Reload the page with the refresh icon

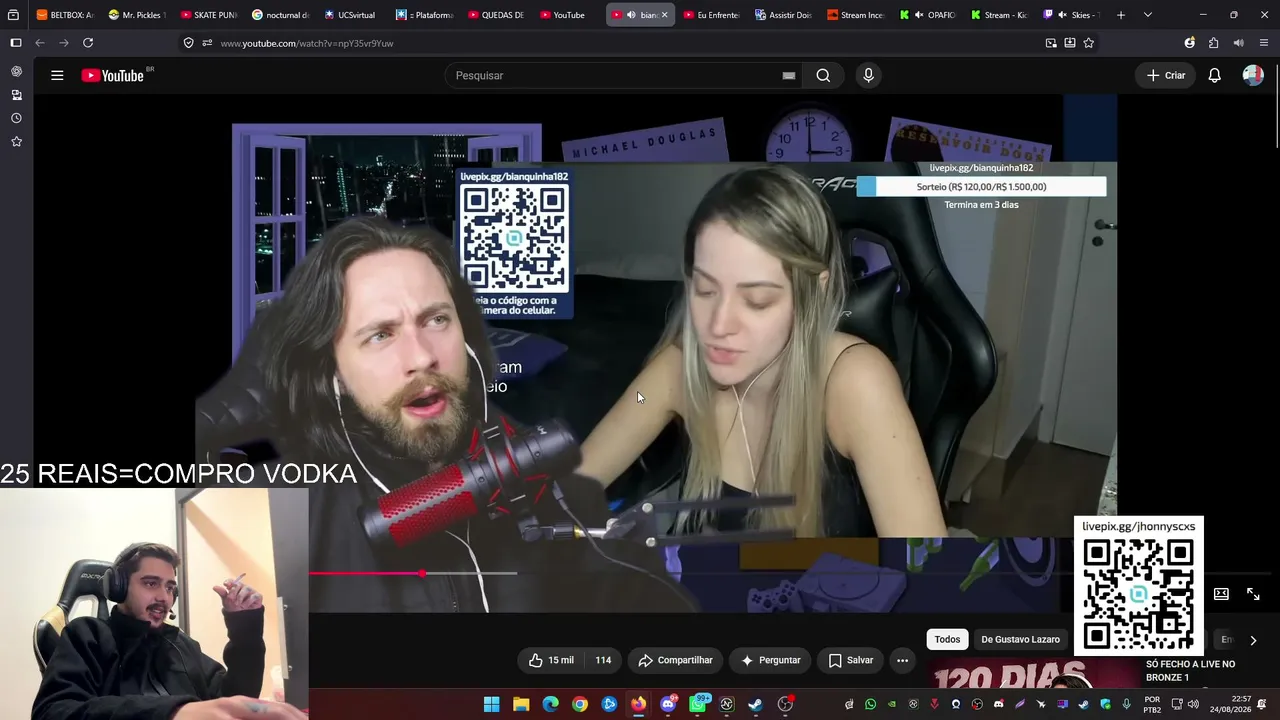(88, 43)
